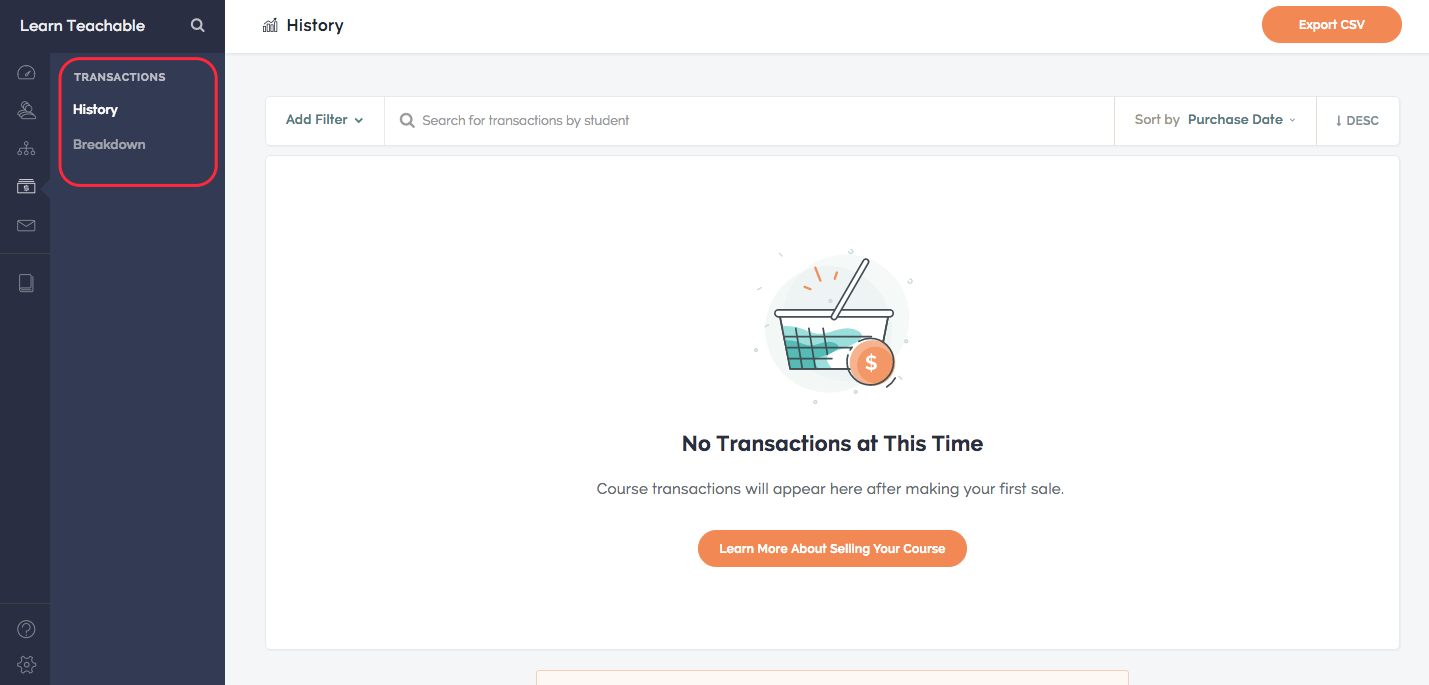Open the Users icon in sidebar
Image resolution: width=1429 pixels, height=685 pixels.
[27, 110]
